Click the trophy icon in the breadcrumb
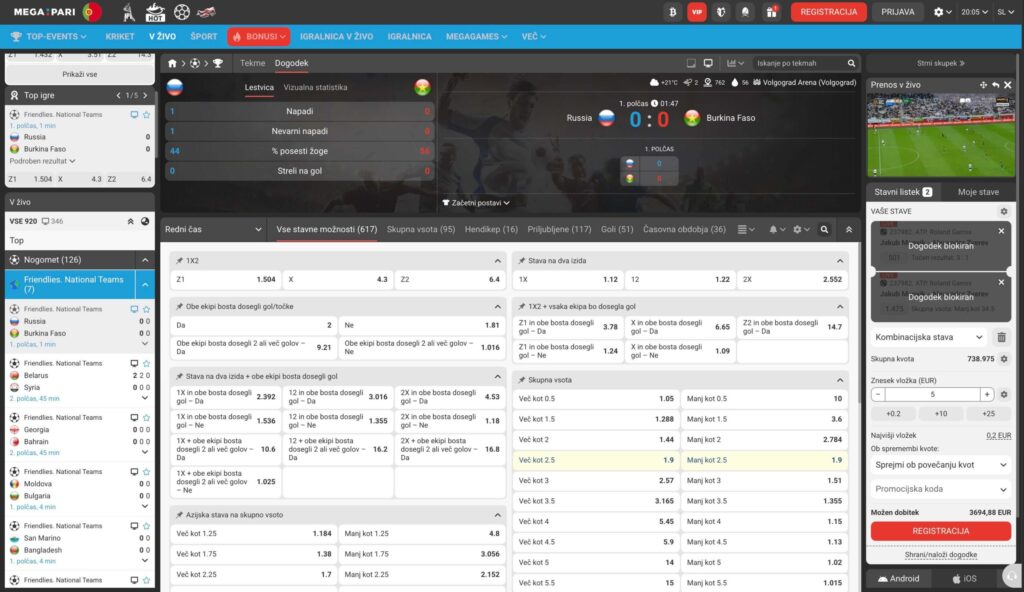The image size is (1024, 592). coord(217,63)
